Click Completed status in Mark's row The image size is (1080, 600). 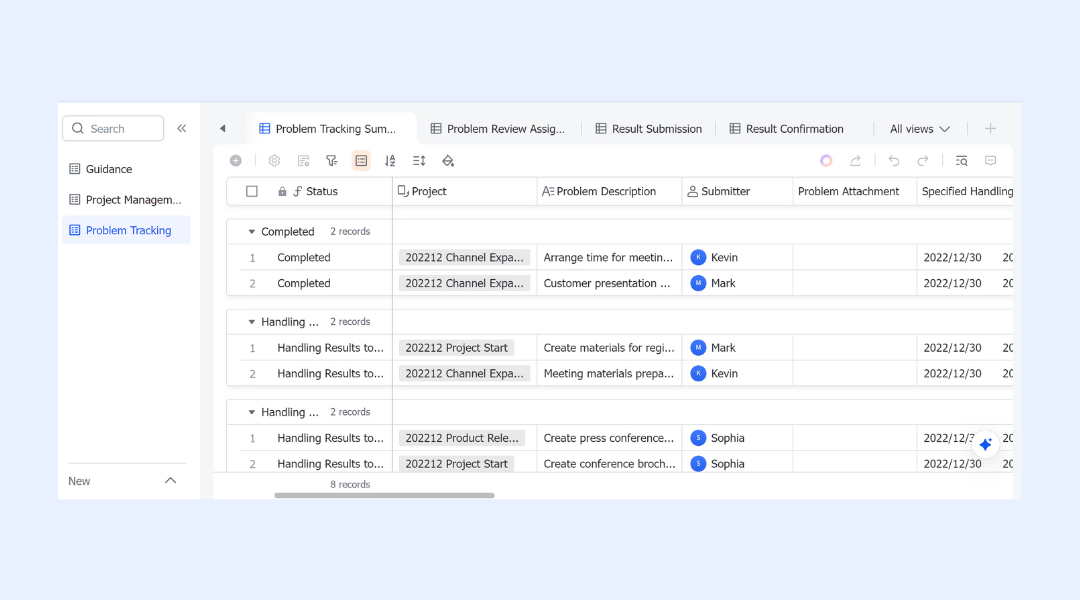[304, 283]
